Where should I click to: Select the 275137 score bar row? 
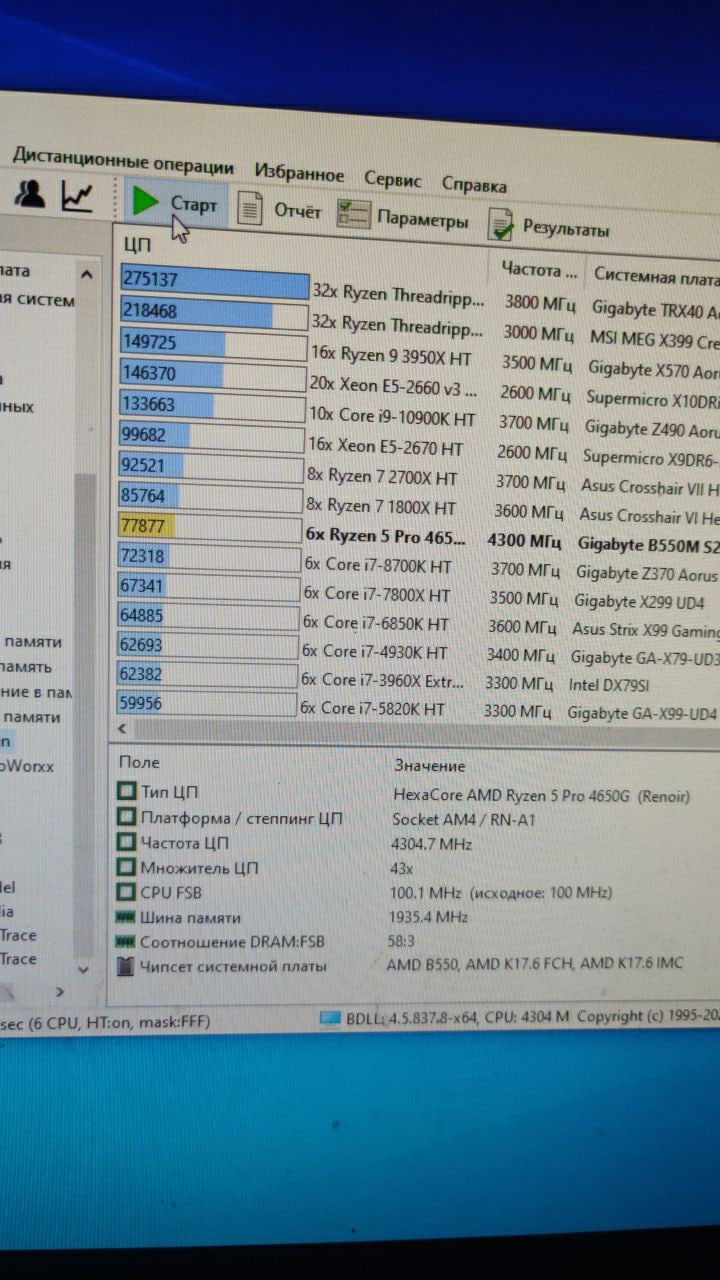click(214, 282)
